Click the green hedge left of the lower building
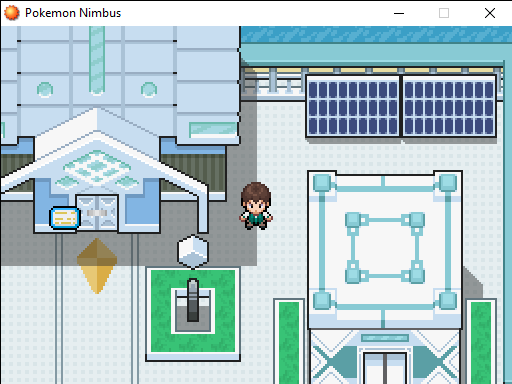This screenshot has height=384, width=512. (289, 343)
